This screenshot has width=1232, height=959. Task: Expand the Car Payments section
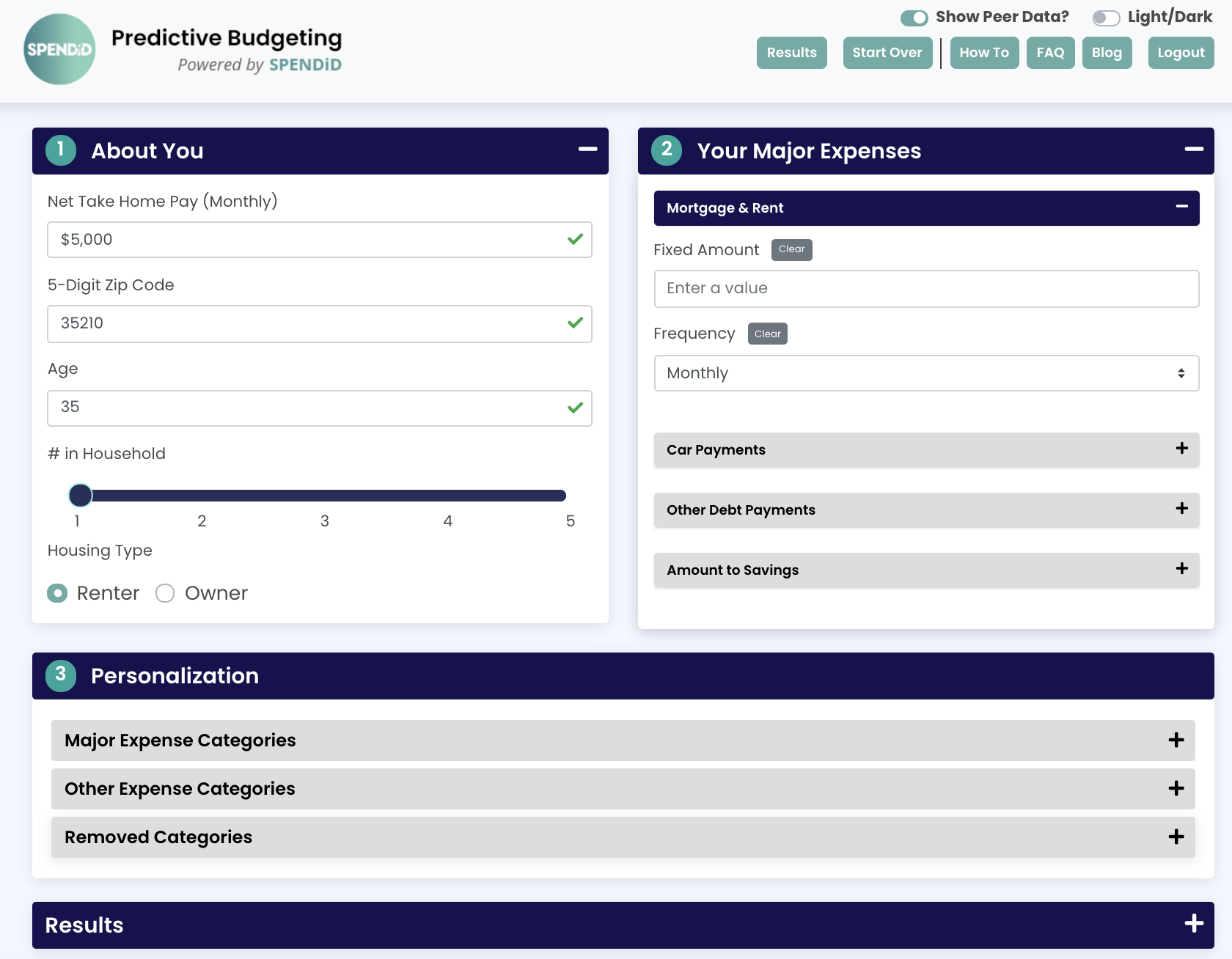click(x=926, y=449)
